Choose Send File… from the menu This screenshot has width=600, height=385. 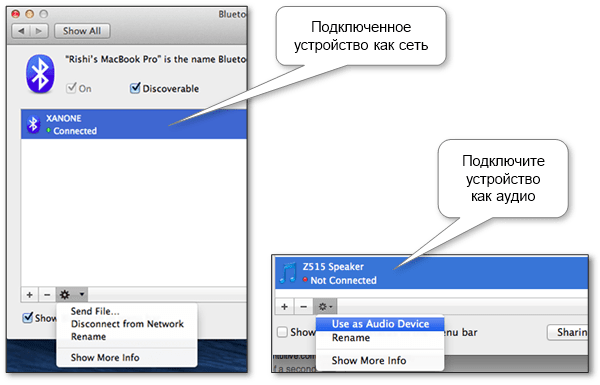[95, 311]
